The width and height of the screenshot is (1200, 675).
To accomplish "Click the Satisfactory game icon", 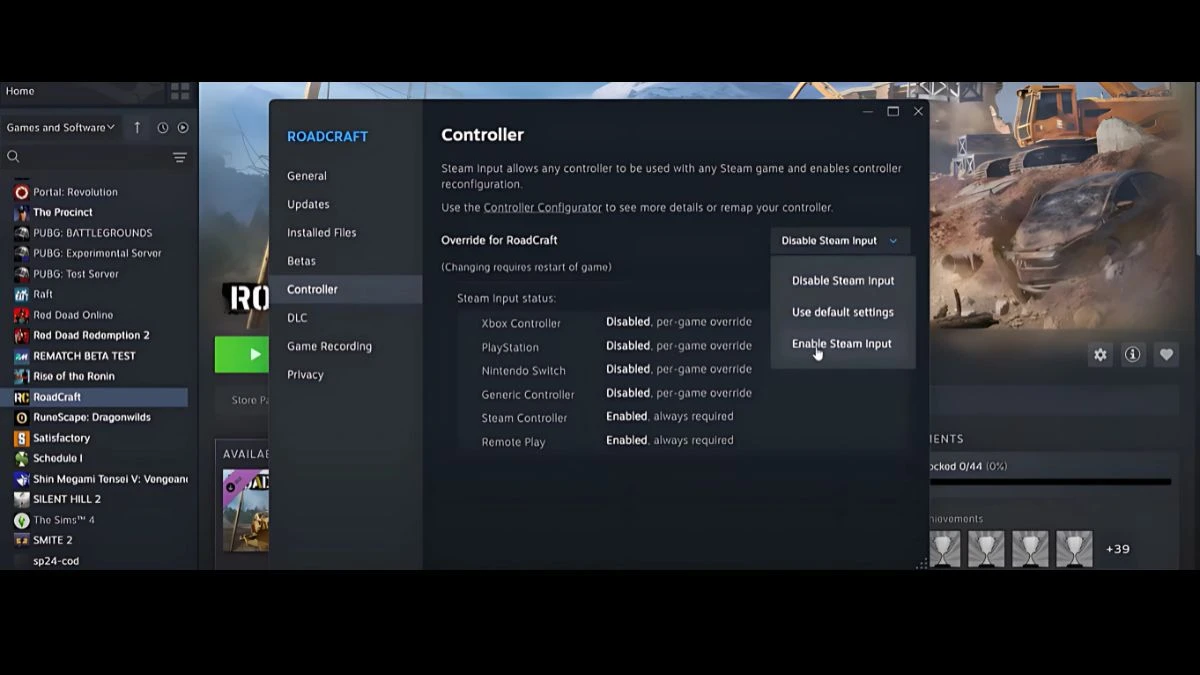I will tap(21, 438).
